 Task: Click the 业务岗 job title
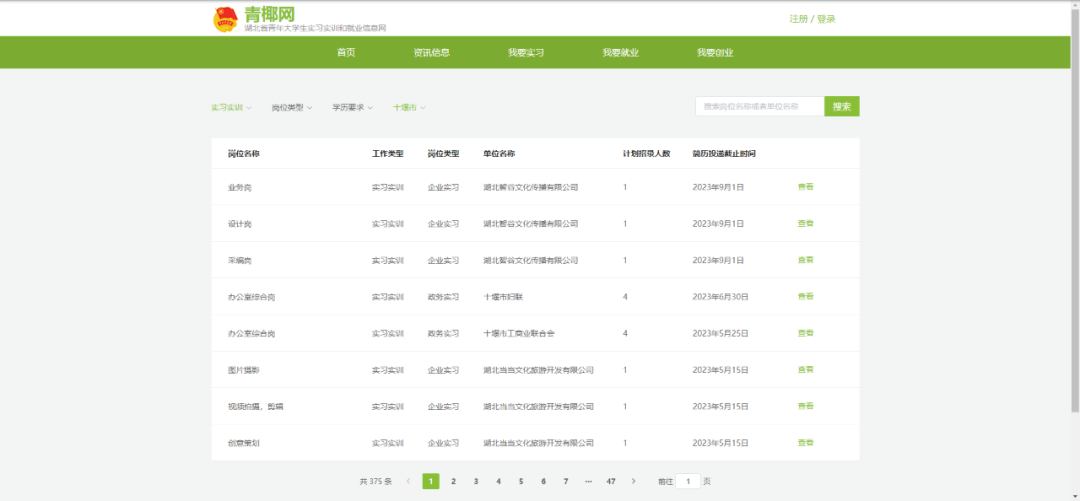(x=240, y=187)
